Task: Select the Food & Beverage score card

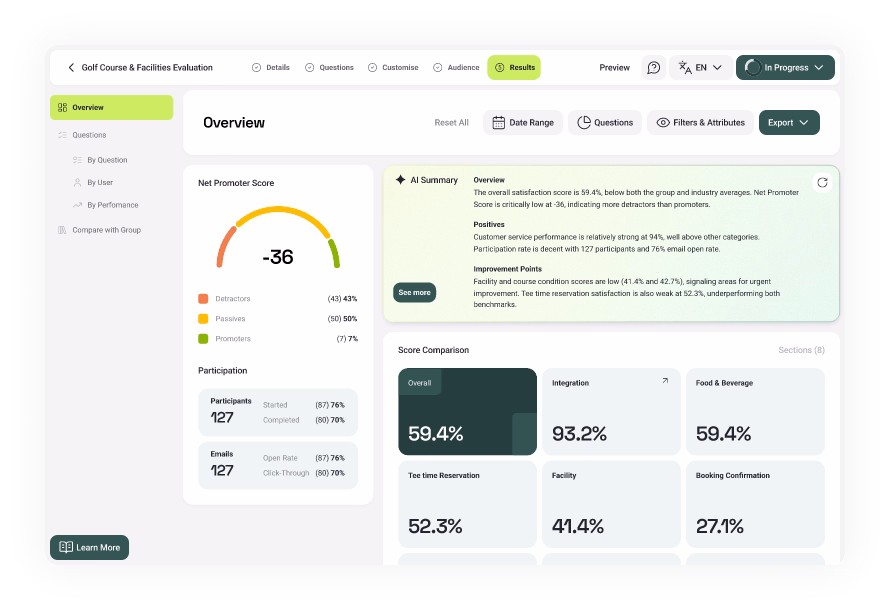Action: [755, 411]
